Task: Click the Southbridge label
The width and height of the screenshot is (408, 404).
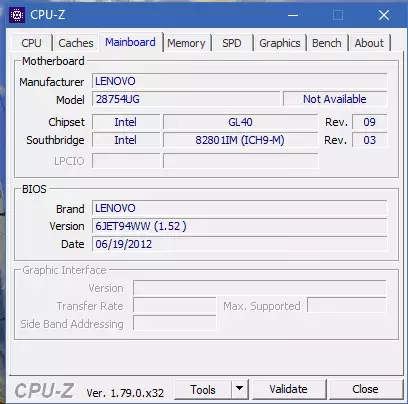Action: tap(55, 140)
